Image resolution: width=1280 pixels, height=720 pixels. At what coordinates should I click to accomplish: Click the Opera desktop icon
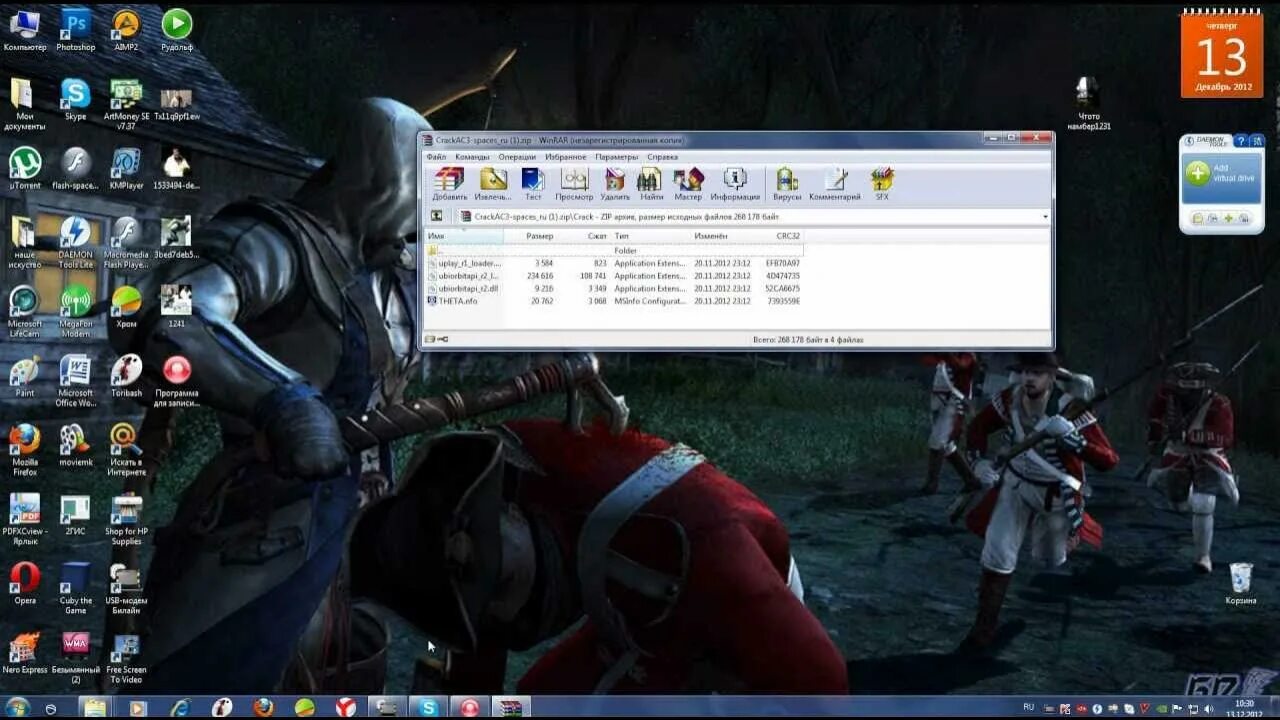25,583
